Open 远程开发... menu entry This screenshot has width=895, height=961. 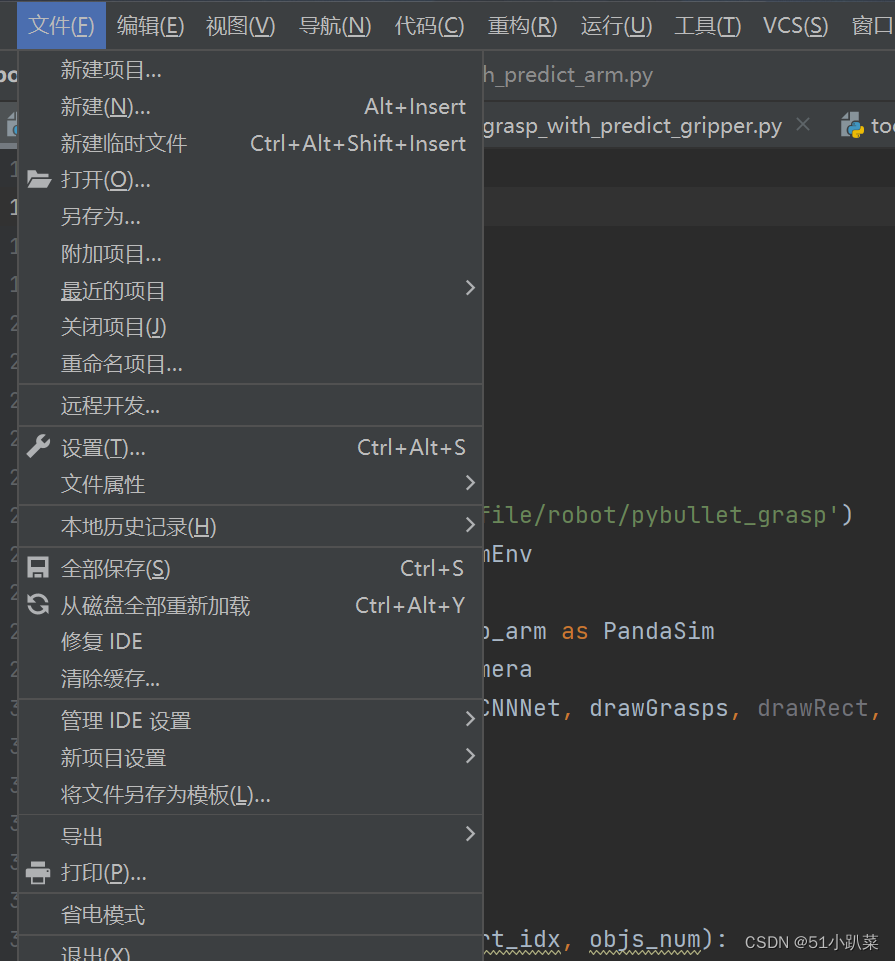[x=250, y=405]
